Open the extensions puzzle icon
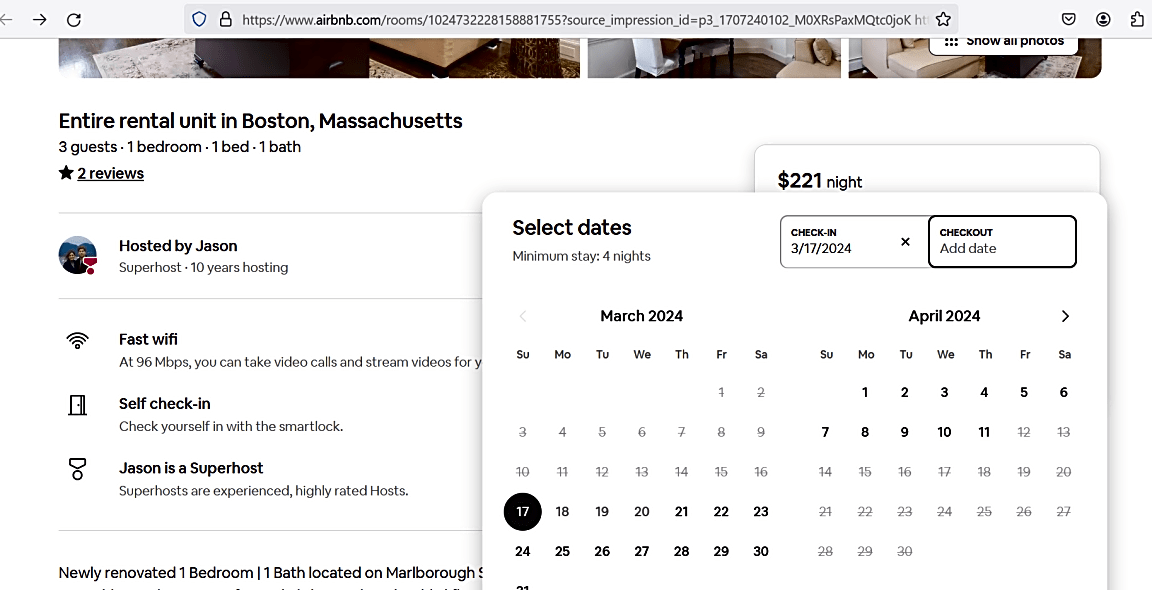Viewport: 1152px width, 590px height. 1137,20
